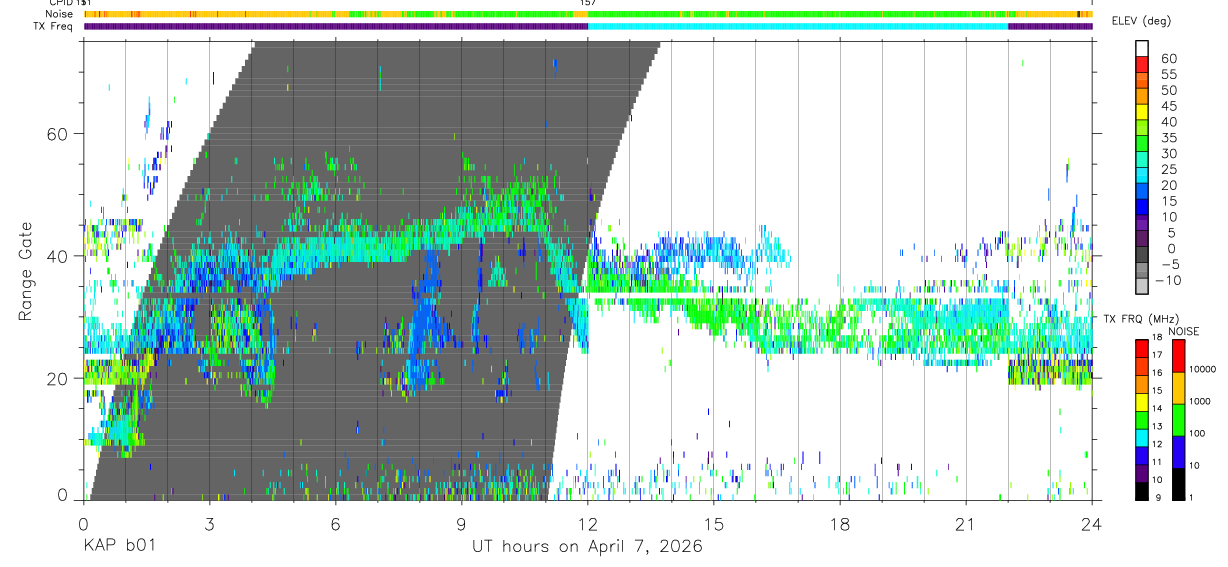Select cyan swatch in TX FRQ color bar
This screenshot has width=1228, height=567.
(x=1141, y=440)
